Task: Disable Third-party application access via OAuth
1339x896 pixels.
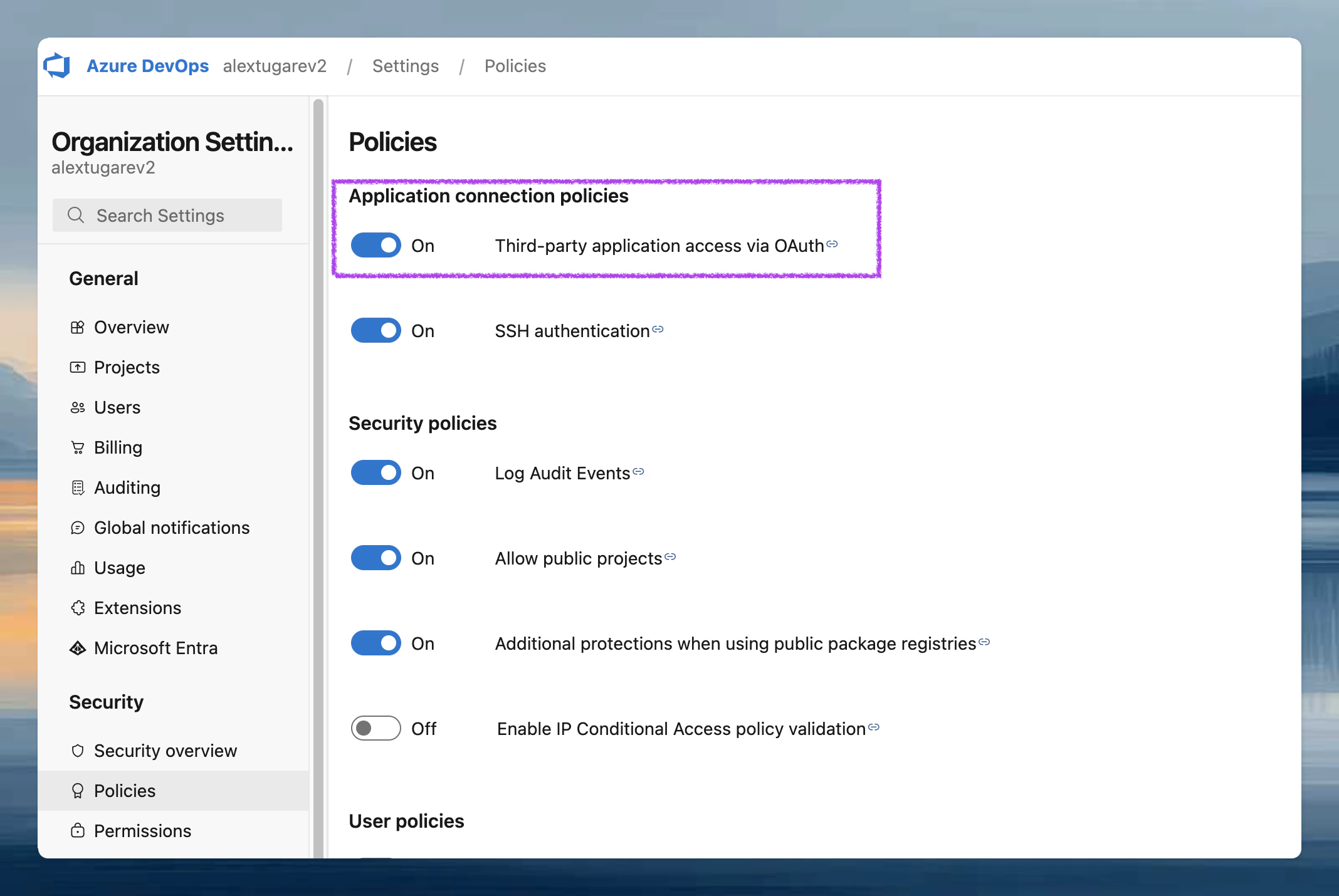Action: click(375, 245)
